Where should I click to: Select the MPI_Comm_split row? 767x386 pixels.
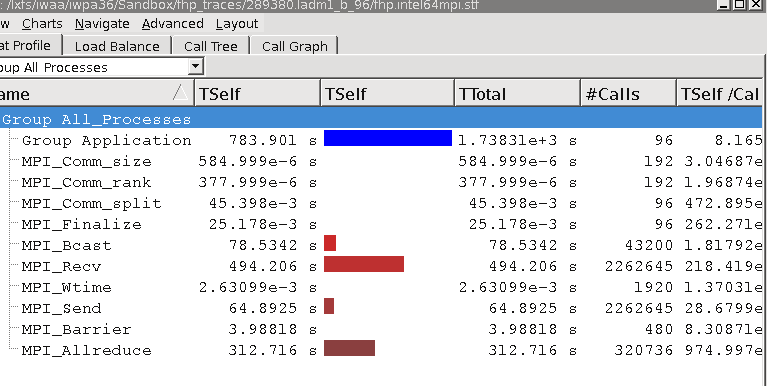381,203
